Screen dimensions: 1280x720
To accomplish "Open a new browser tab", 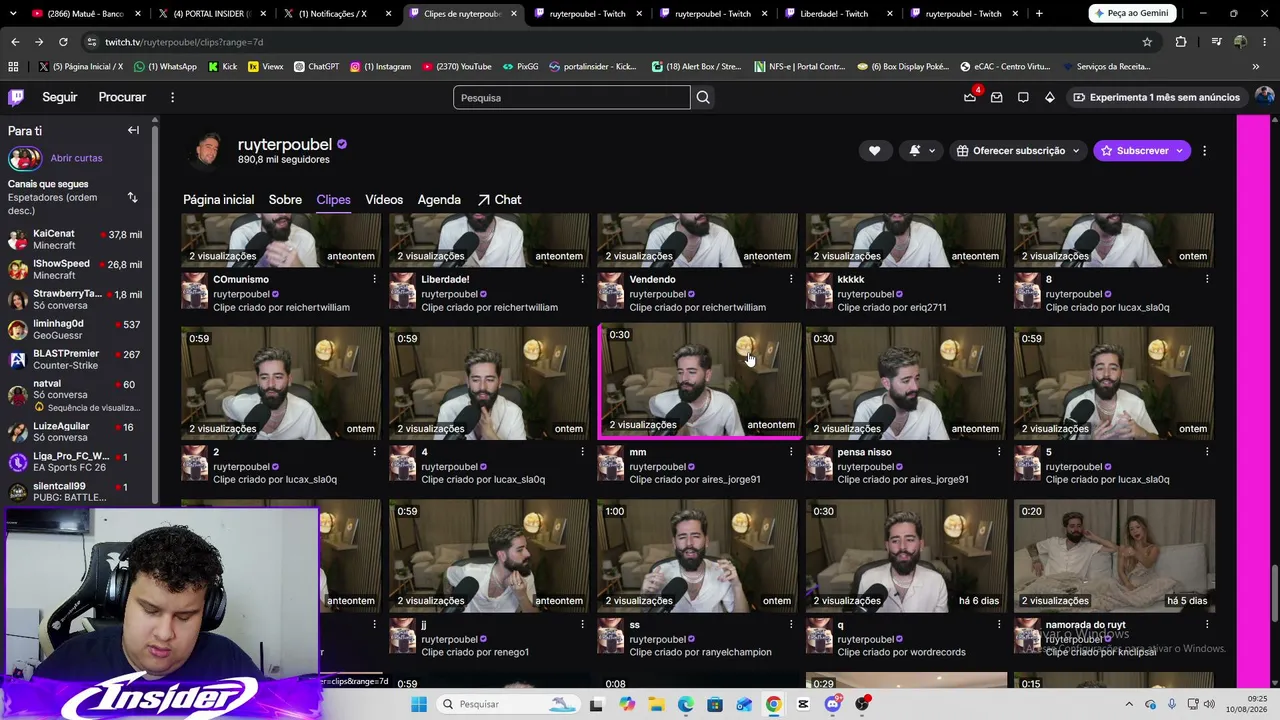I will click(x=1039, y=14).
